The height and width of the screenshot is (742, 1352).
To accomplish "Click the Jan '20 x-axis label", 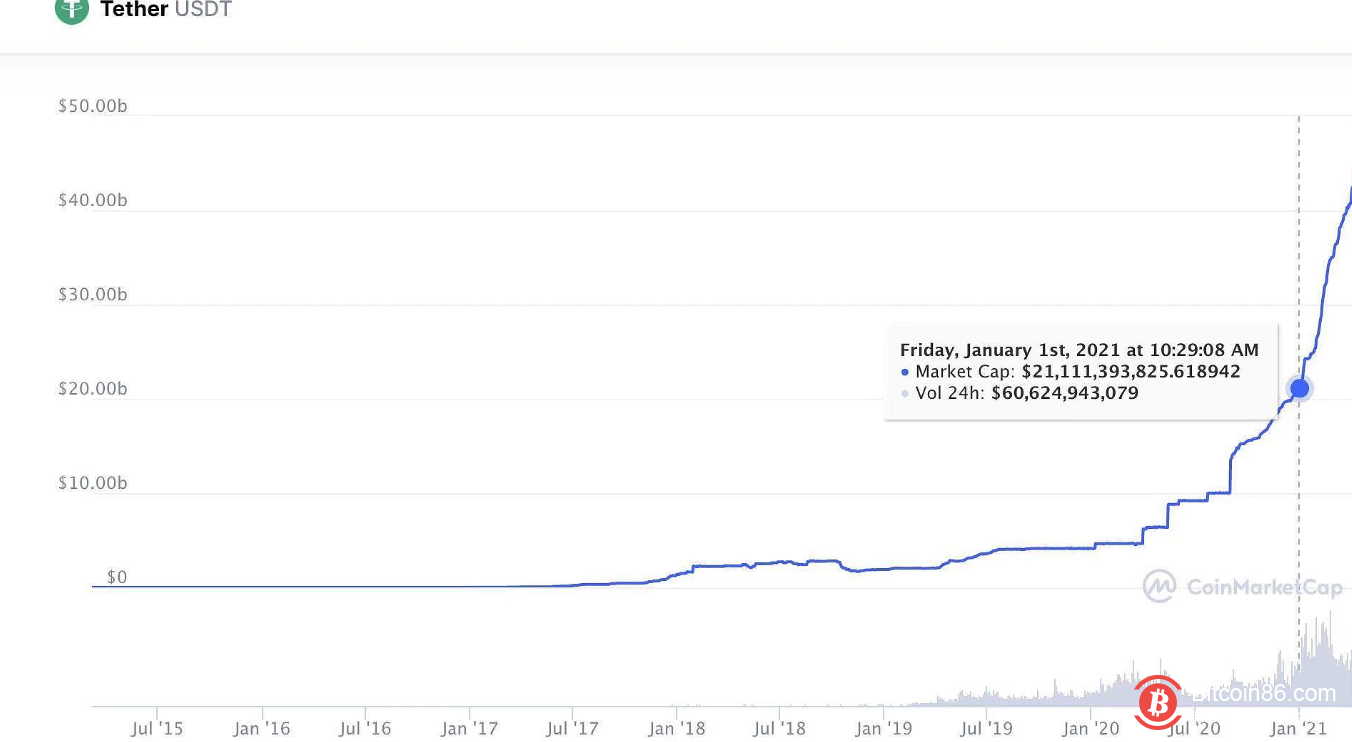I will [x=1090, y=728].
